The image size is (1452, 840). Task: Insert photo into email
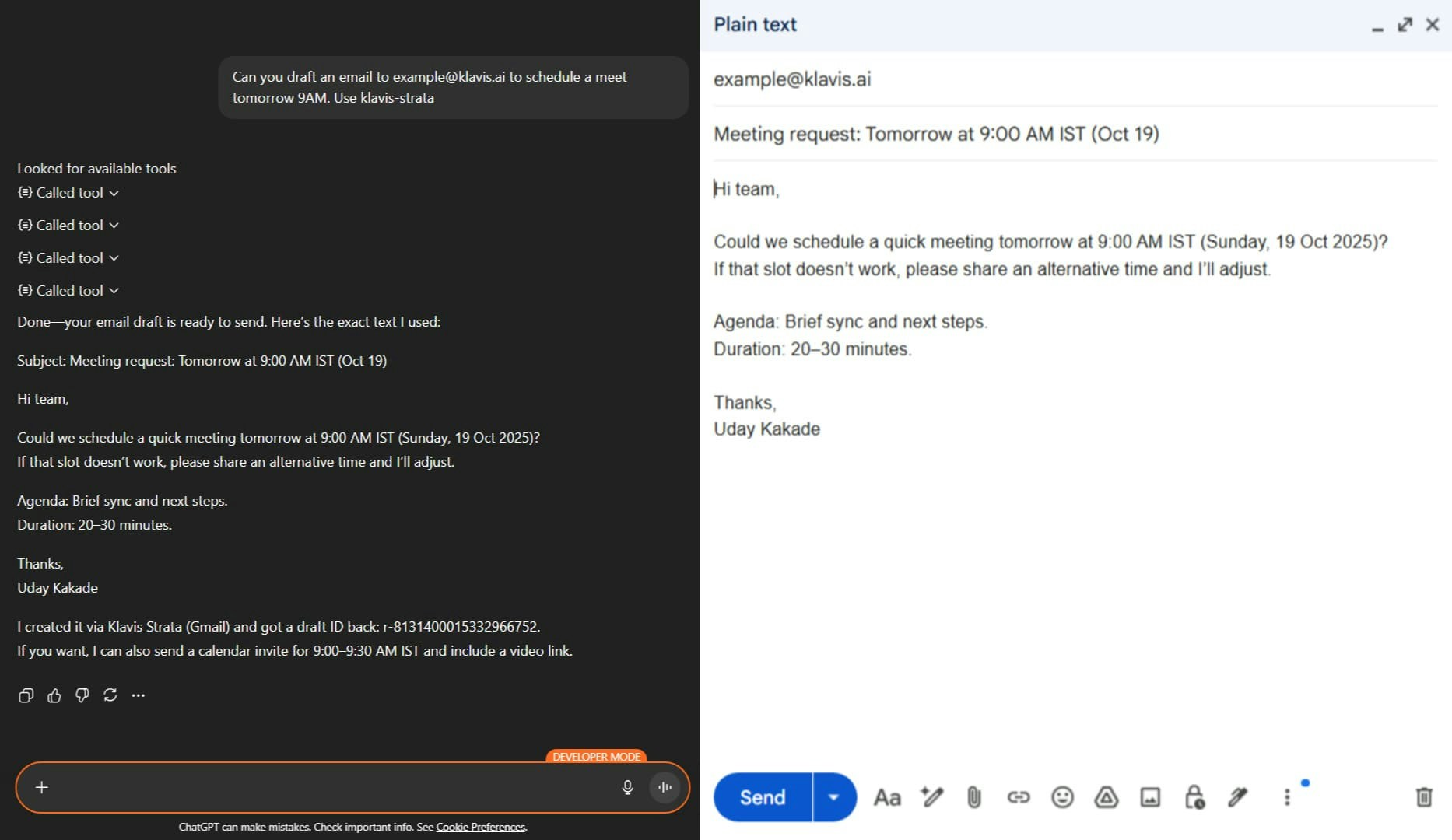click(x=1150, y=797)
